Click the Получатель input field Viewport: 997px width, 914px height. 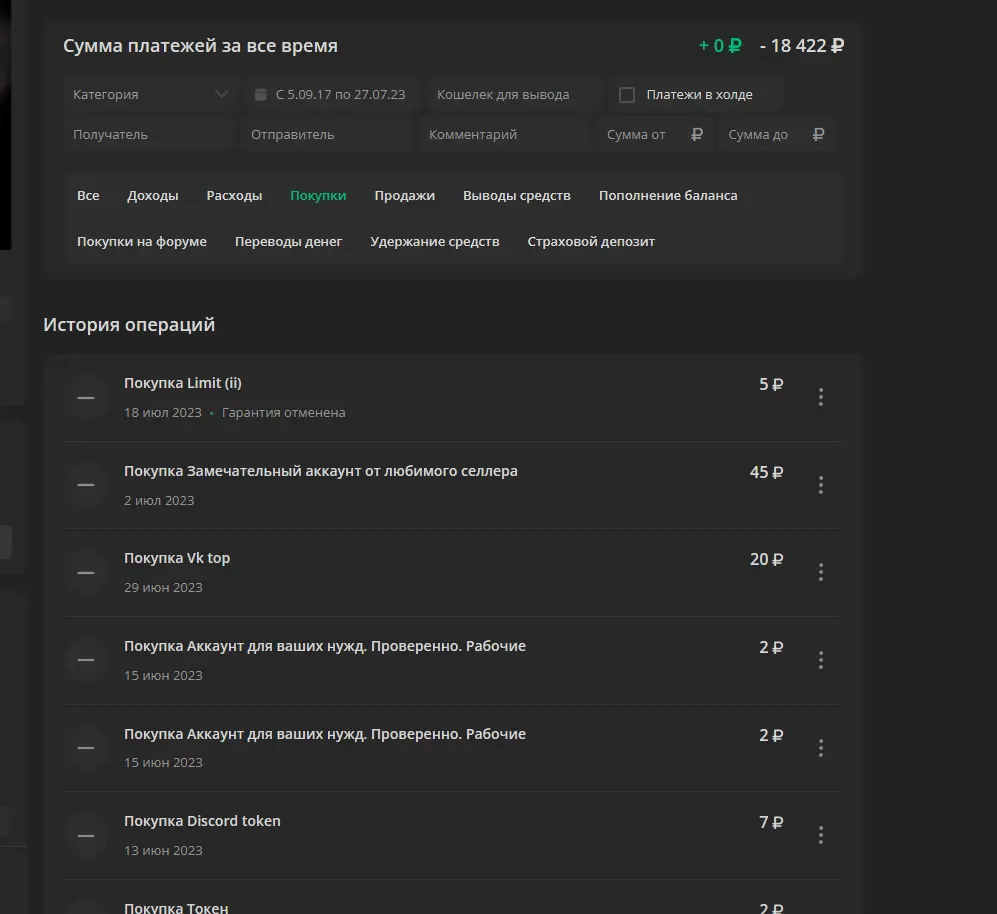(150, 135)
